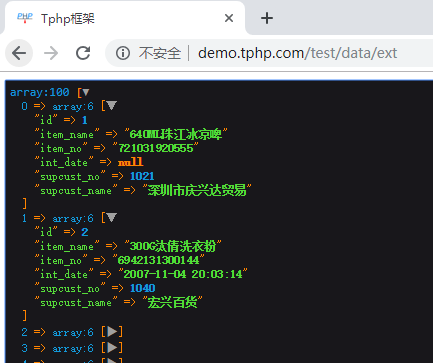The image size is (433, 363).
Task: Open a new tab with the plus button
Action: 267,18
